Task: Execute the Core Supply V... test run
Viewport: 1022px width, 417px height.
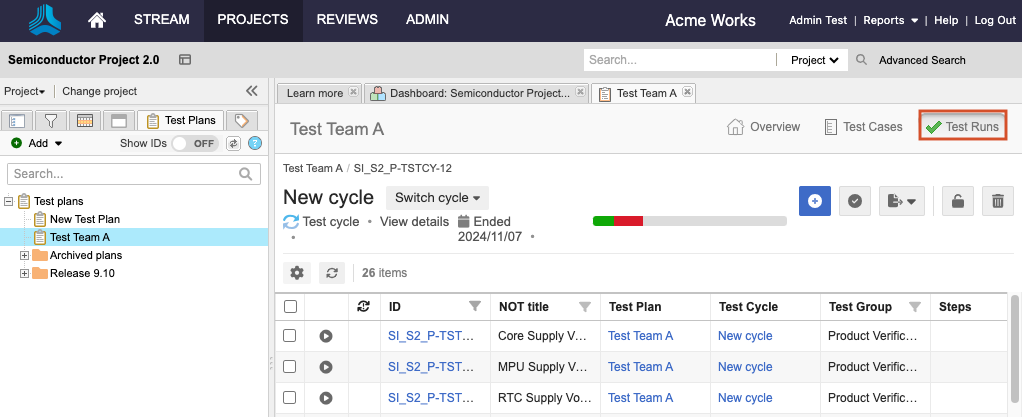Action: pyautogui.click(x=326, y=336)
